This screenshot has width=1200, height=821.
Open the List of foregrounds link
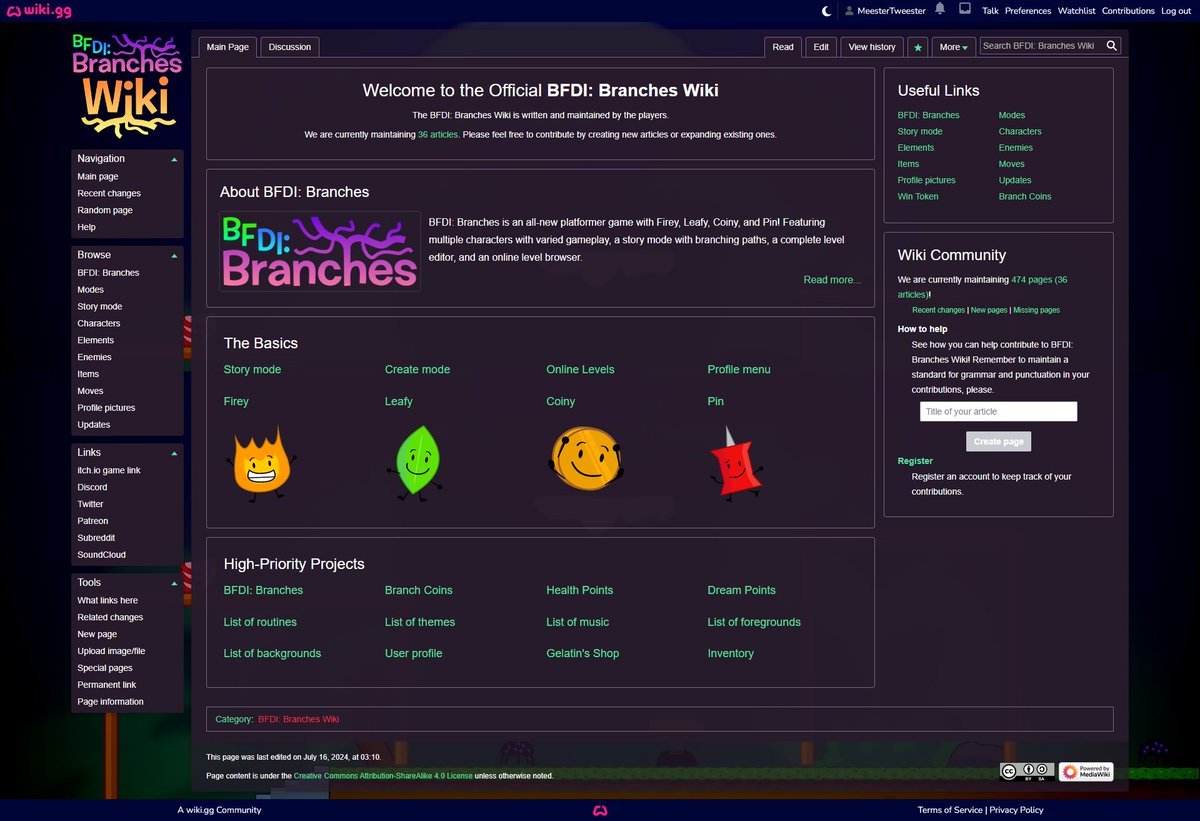754,622
